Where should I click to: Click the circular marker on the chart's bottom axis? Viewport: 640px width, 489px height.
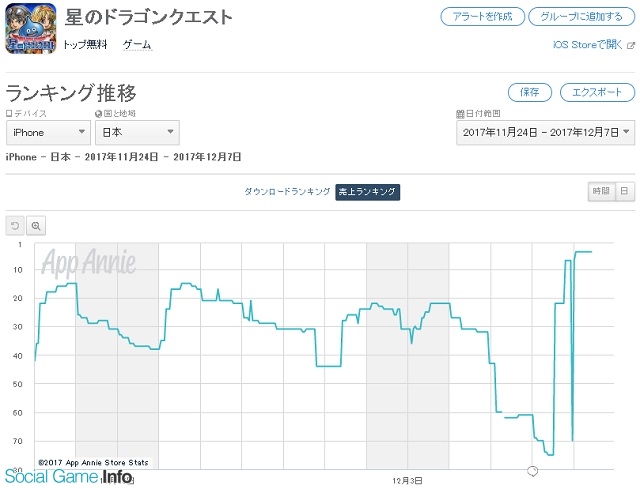[x=533, y=471]
